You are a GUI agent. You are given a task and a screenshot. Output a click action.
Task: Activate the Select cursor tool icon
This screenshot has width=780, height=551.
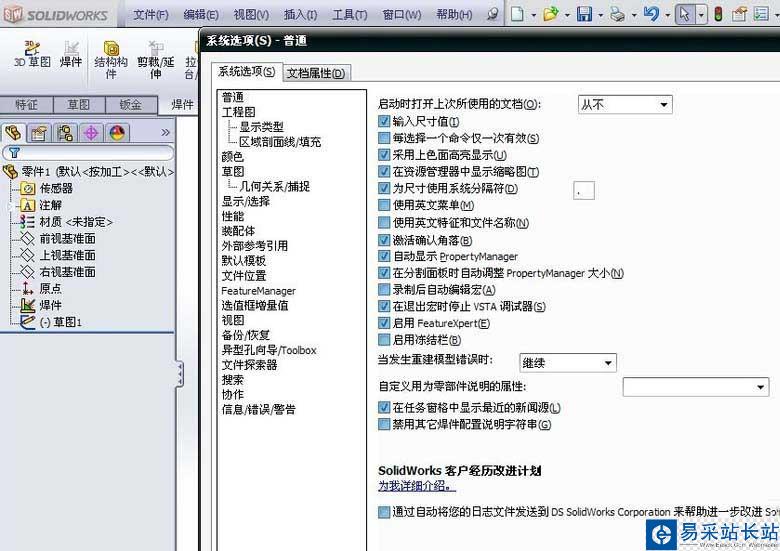pyautogui.click(x=685, y=14)
